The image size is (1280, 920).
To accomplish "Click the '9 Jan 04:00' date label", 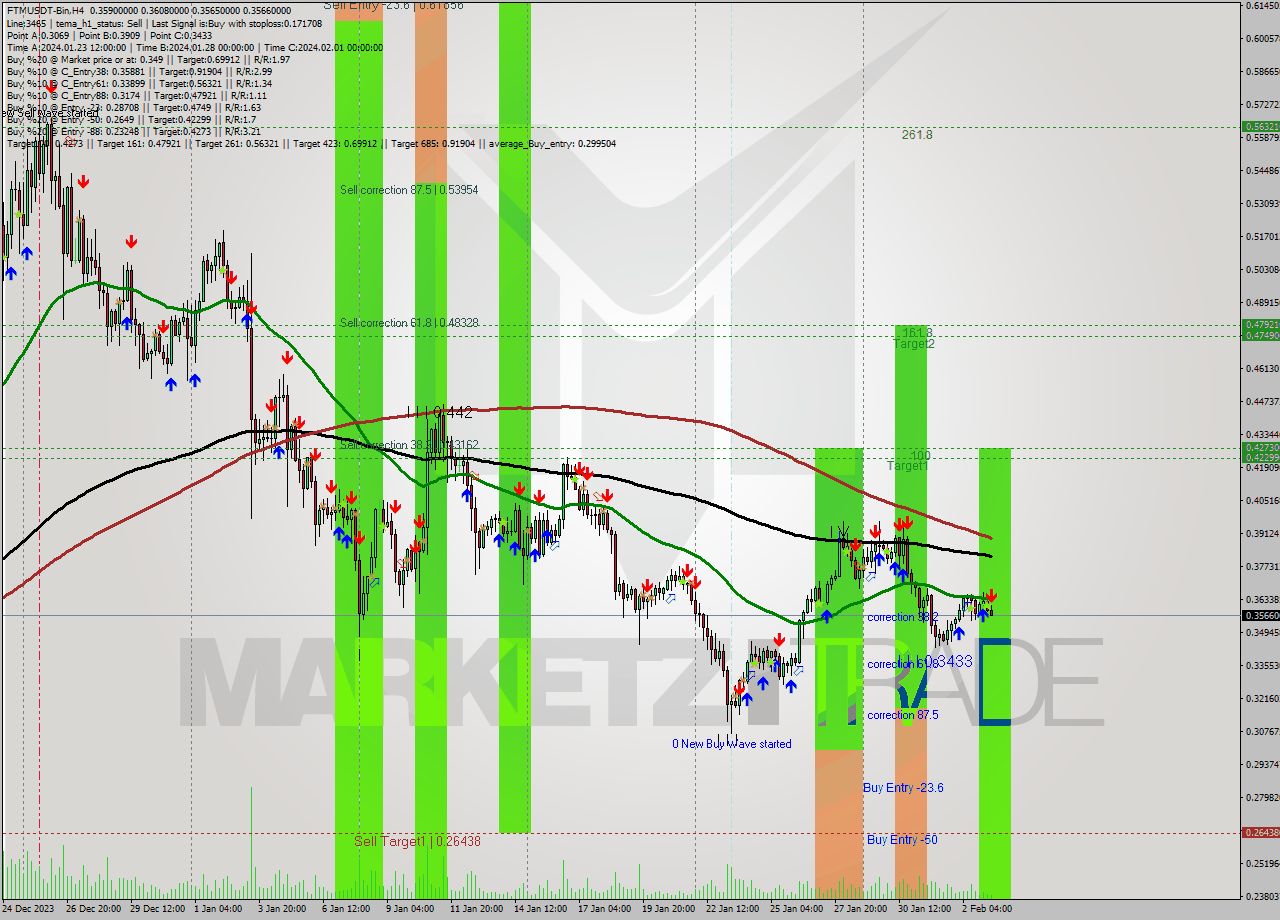I will [408, 909].
